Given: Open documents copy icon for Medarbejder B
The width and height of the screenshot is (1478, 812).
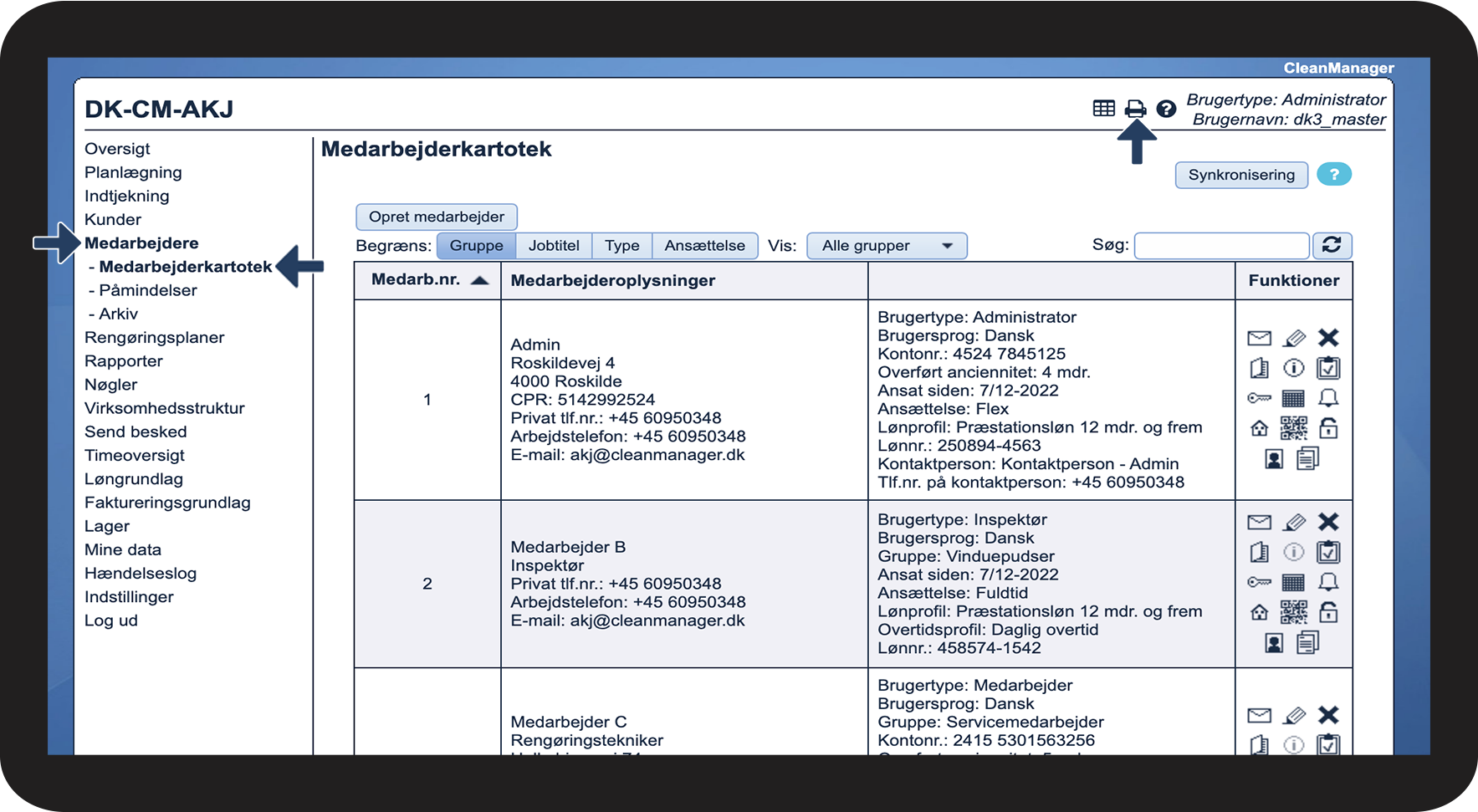Looking at the screenshot, I should 1308,642.
